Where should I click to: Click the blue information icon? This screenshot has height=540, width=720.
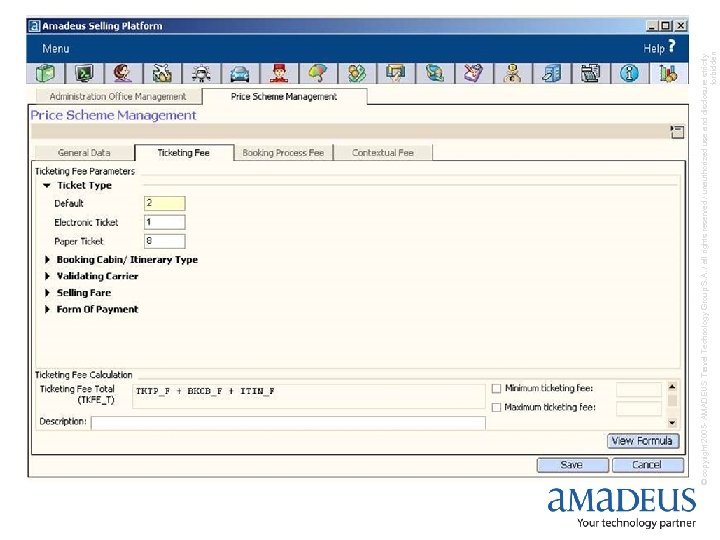[x=629, y=73]
